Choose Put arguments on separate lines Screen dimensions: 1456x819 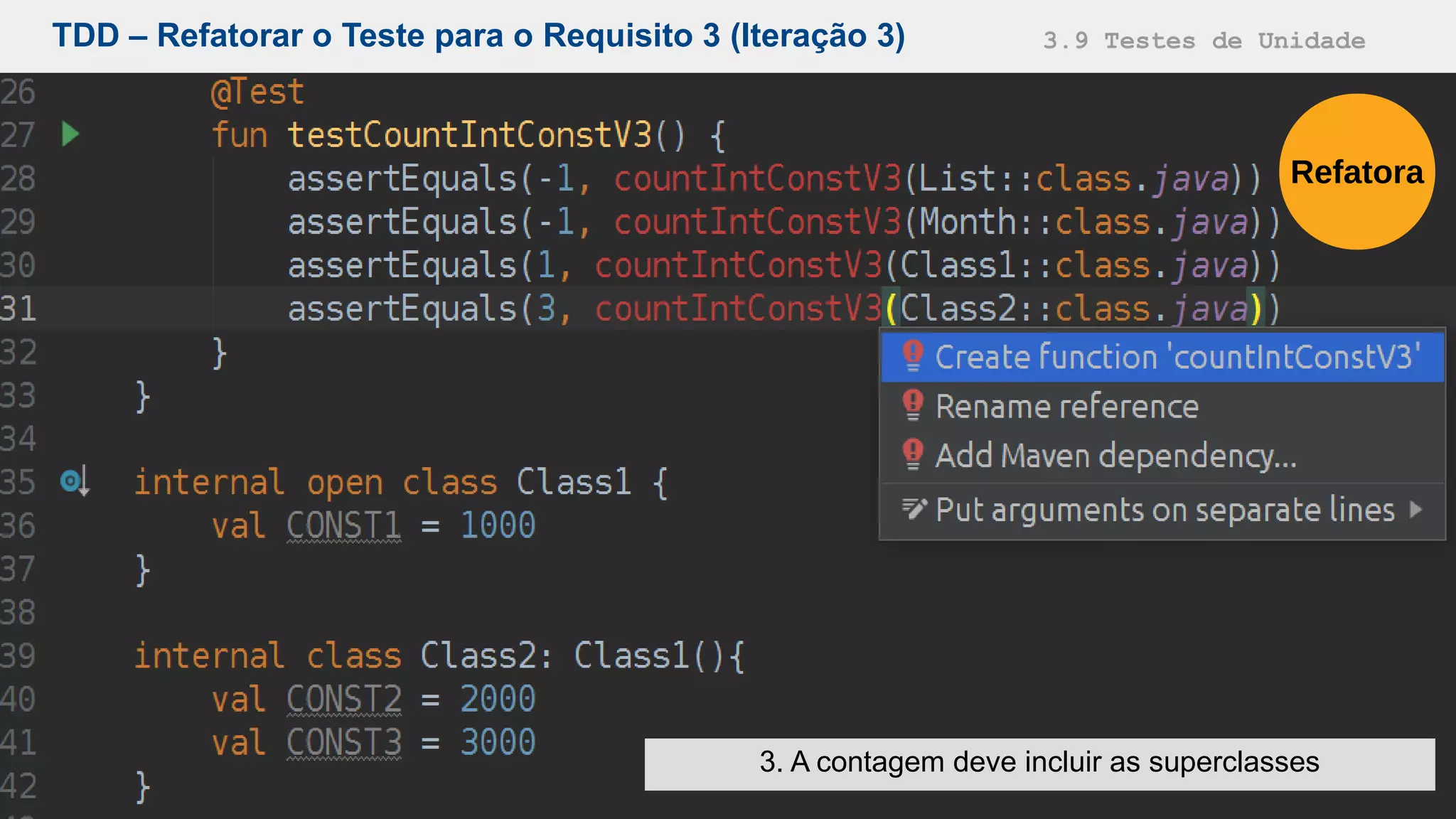click(x=1162, y=510)
